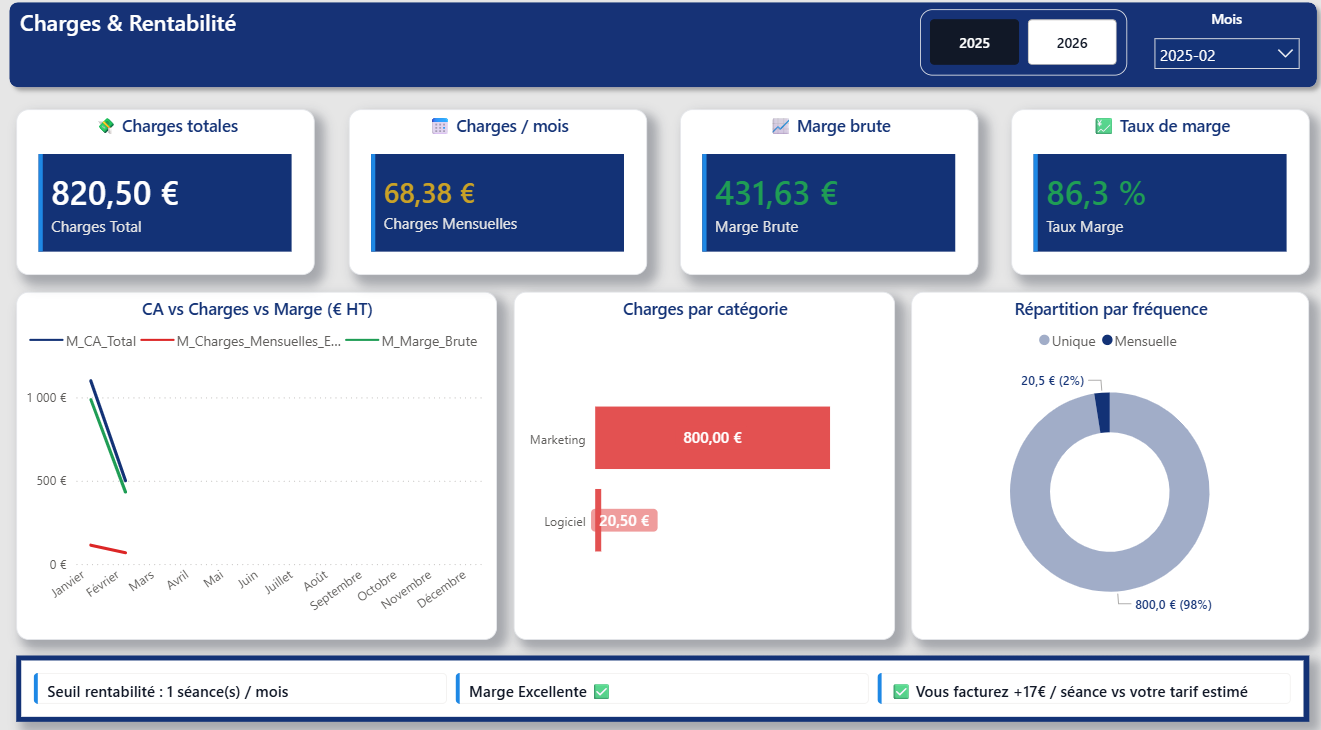Click the money icon beside Charges totales
The image size is (1321, 730).
click(106, 126)
